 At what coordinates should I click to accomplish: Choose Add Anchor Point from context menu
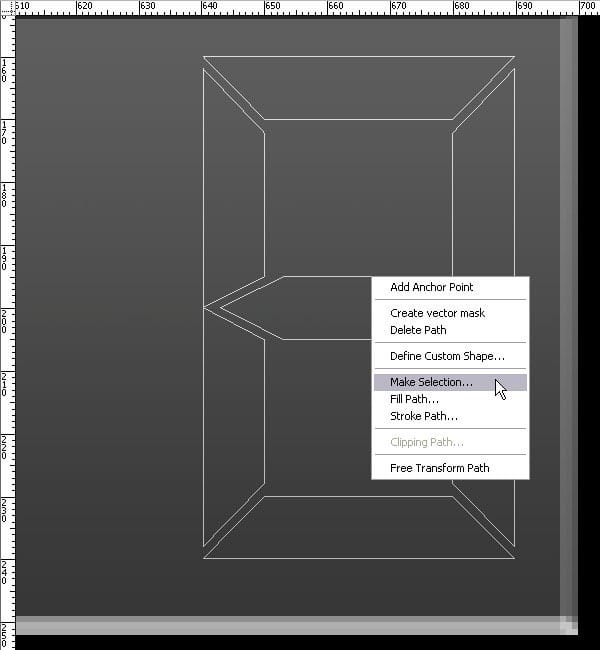[x=431, y=287]
